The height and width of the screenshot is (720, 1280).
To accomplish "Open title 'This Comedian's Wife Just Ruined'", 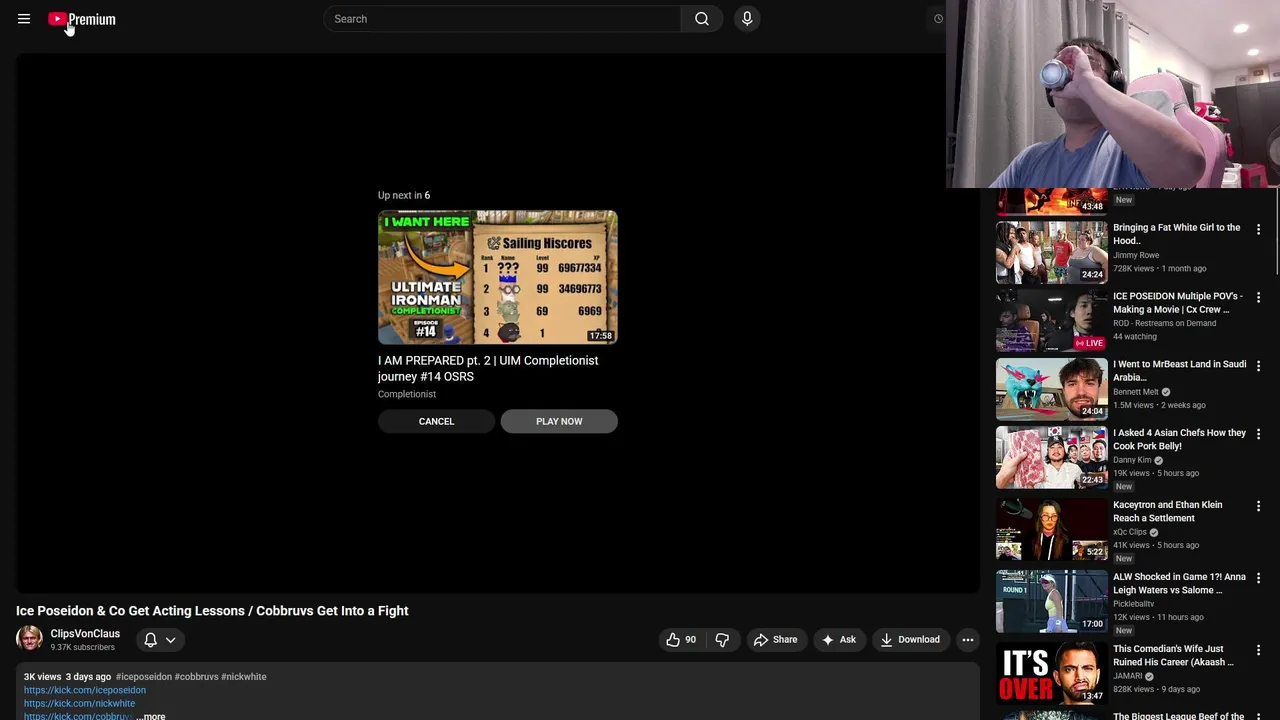I will 1174,655.
